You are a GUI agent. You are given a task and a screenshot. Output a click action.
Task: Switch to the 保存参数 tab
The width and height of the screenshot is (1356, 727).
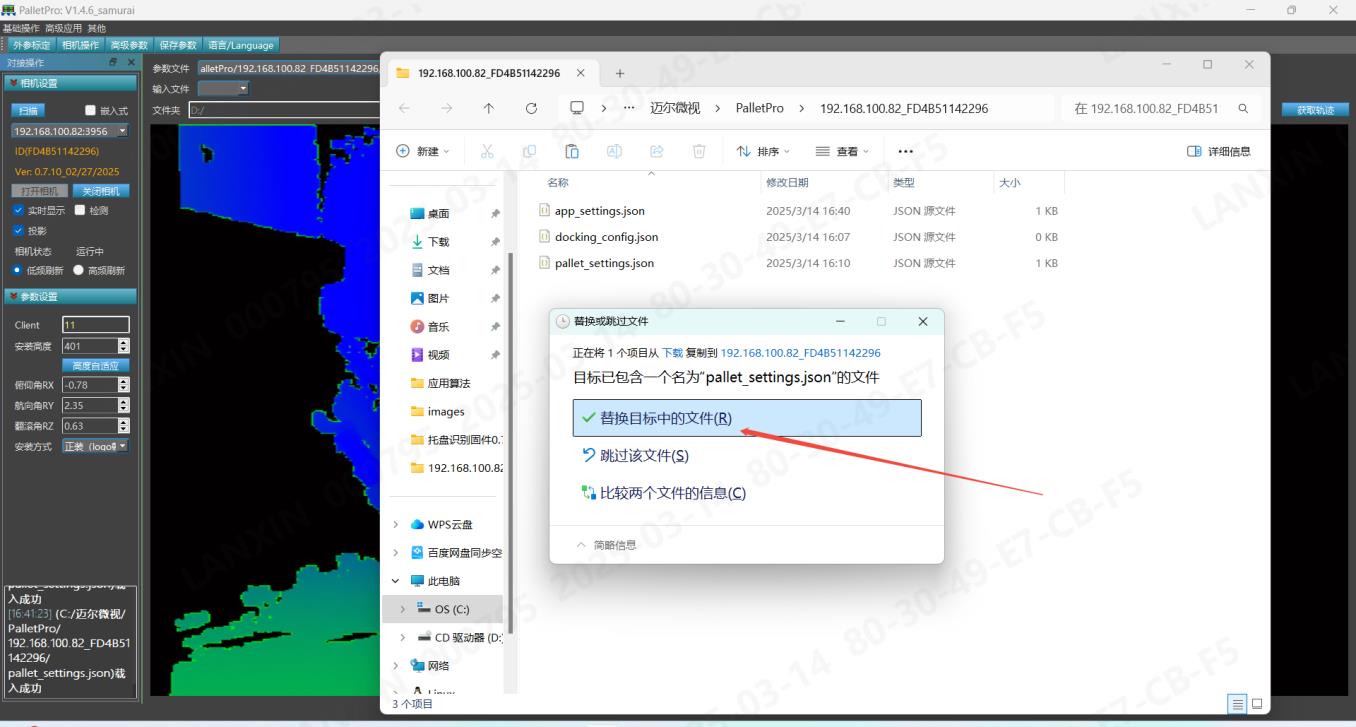coord(178,45)
